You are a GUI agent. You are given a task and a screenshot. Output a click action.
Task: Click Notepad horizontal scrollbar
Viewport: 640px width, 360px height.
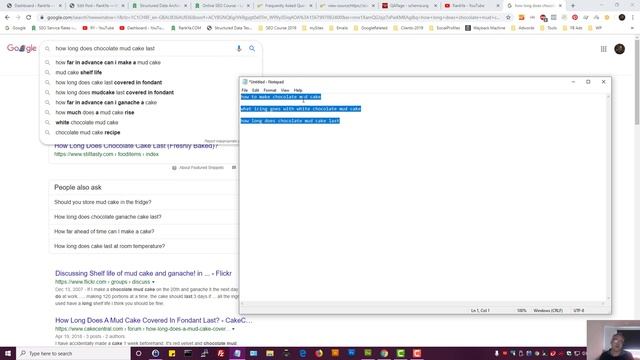click(x=423, y=304)
